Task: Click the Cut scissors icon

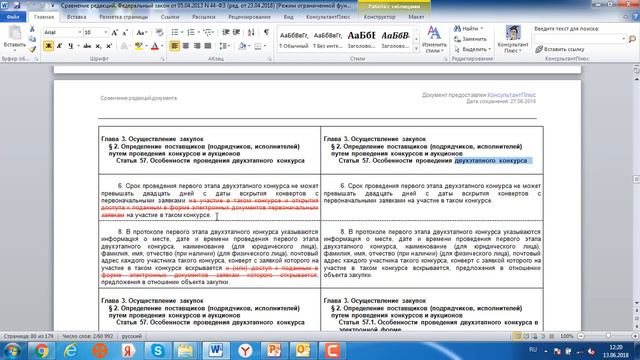Action: coord(32,29)
